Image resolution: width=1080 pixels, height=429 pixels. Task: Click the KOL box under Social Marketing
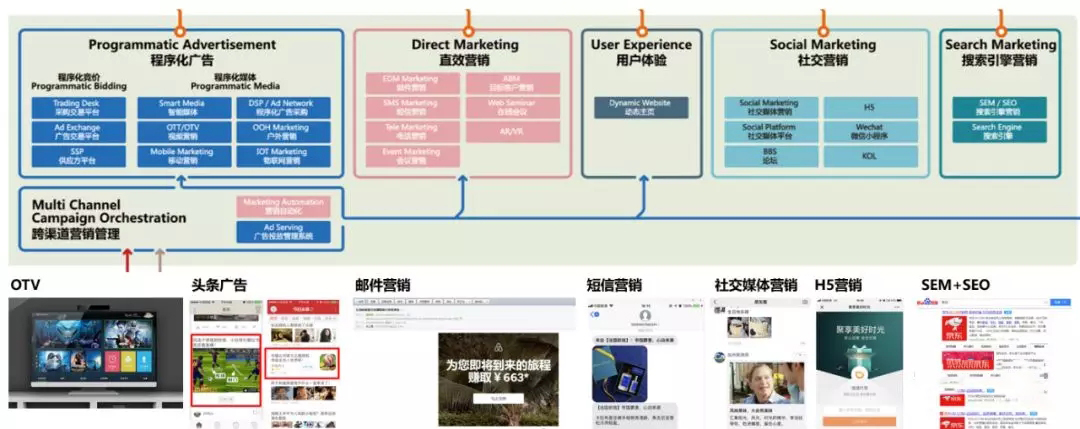coord(869,156)
